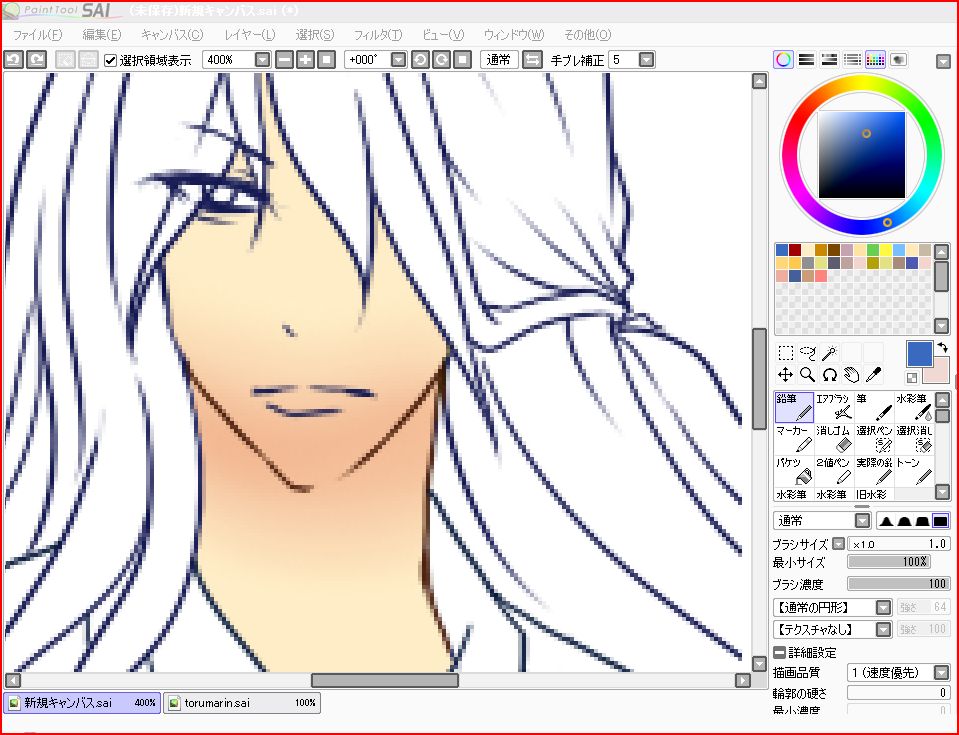Click the canvas horizontal scrollbar thumb
Viewport: 959px width, 735px height.
coord(385,680)
